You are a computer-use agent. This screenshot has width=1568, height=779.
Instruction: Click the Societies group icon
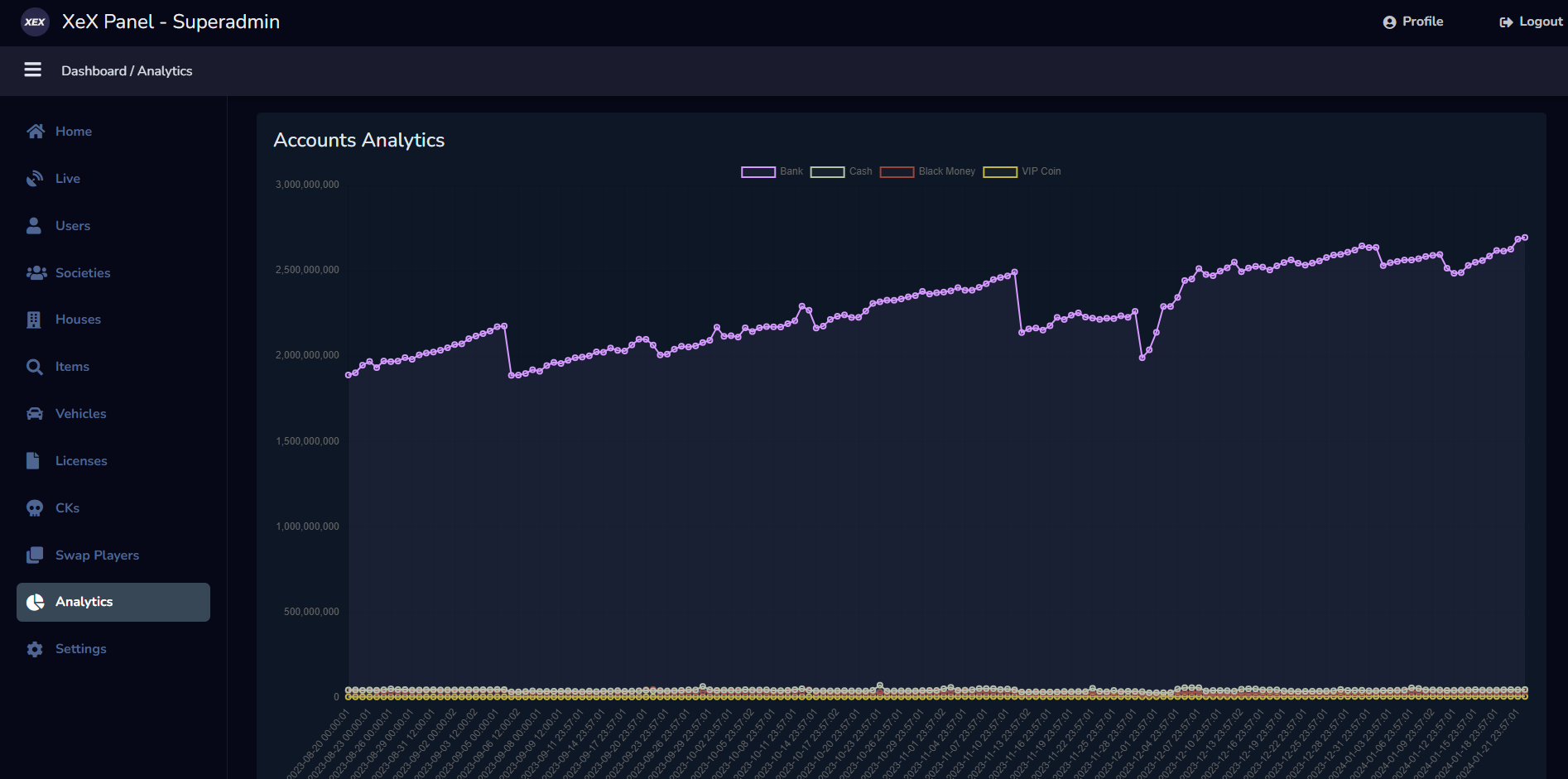(x=36, y=273)
